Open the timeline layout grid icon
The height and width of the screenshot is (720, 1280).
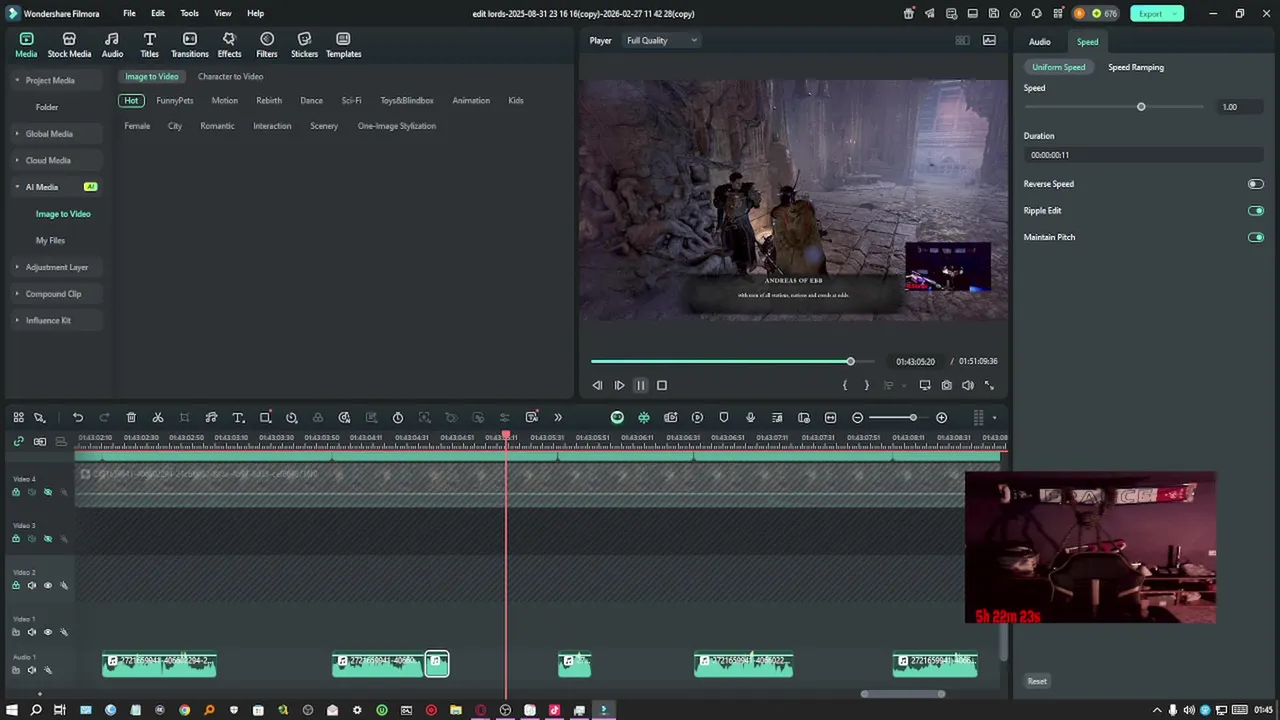pos(18,417)
